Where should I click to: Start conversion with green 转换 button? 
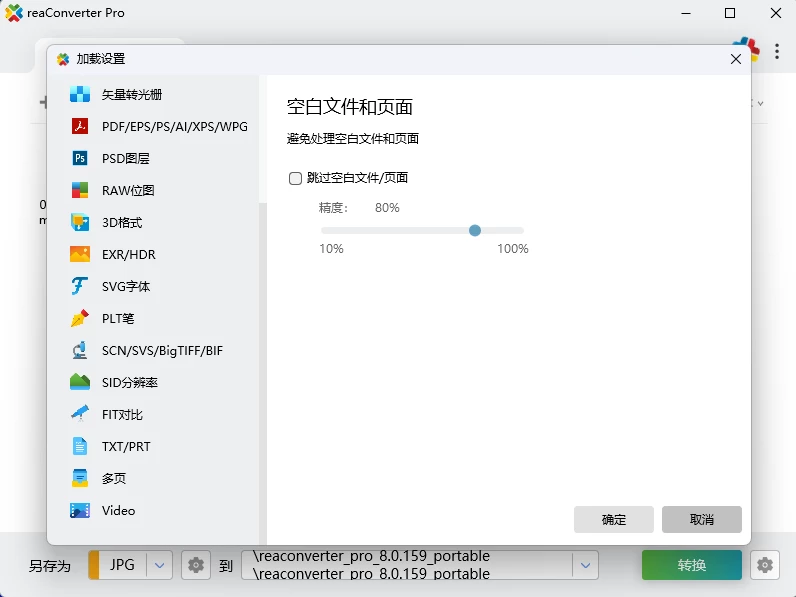click(x=691, y=565)
